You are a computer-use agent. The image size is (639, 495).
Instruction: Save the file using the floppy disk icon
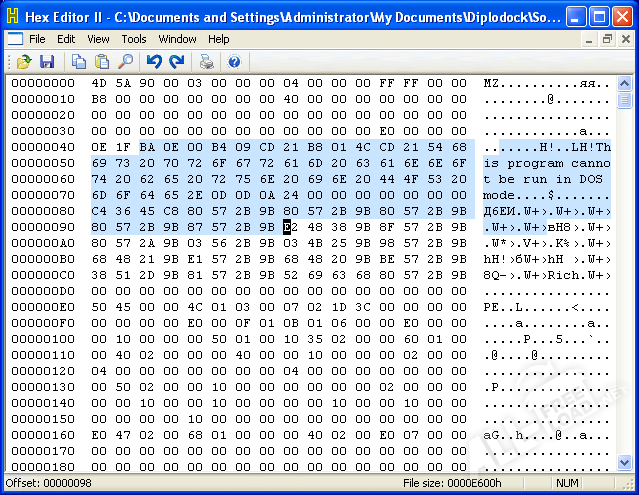(46, 62)
